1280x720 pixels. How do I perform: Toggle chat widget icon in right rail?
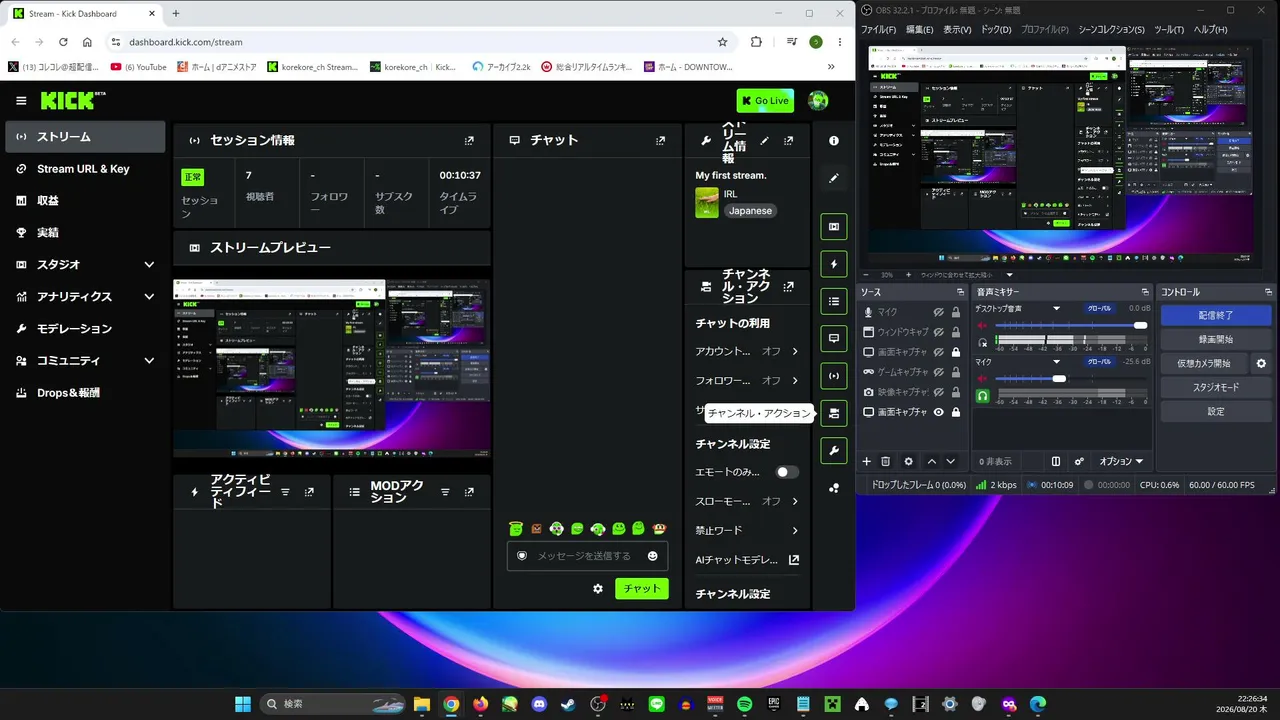[834, 339]
